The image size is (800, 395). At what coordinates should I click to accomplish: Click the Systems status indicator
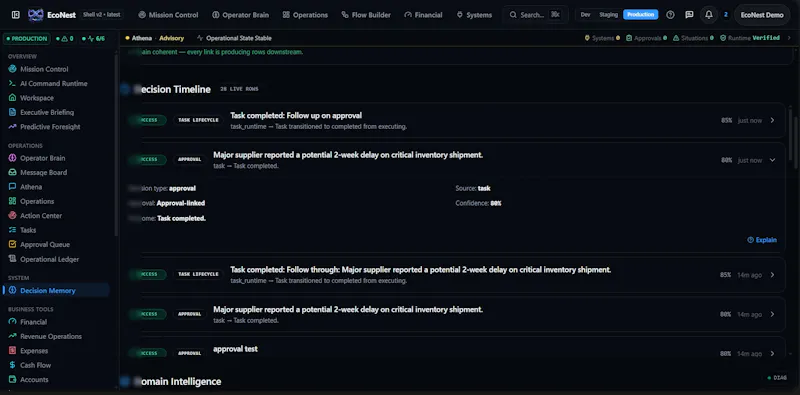point(602,38)
